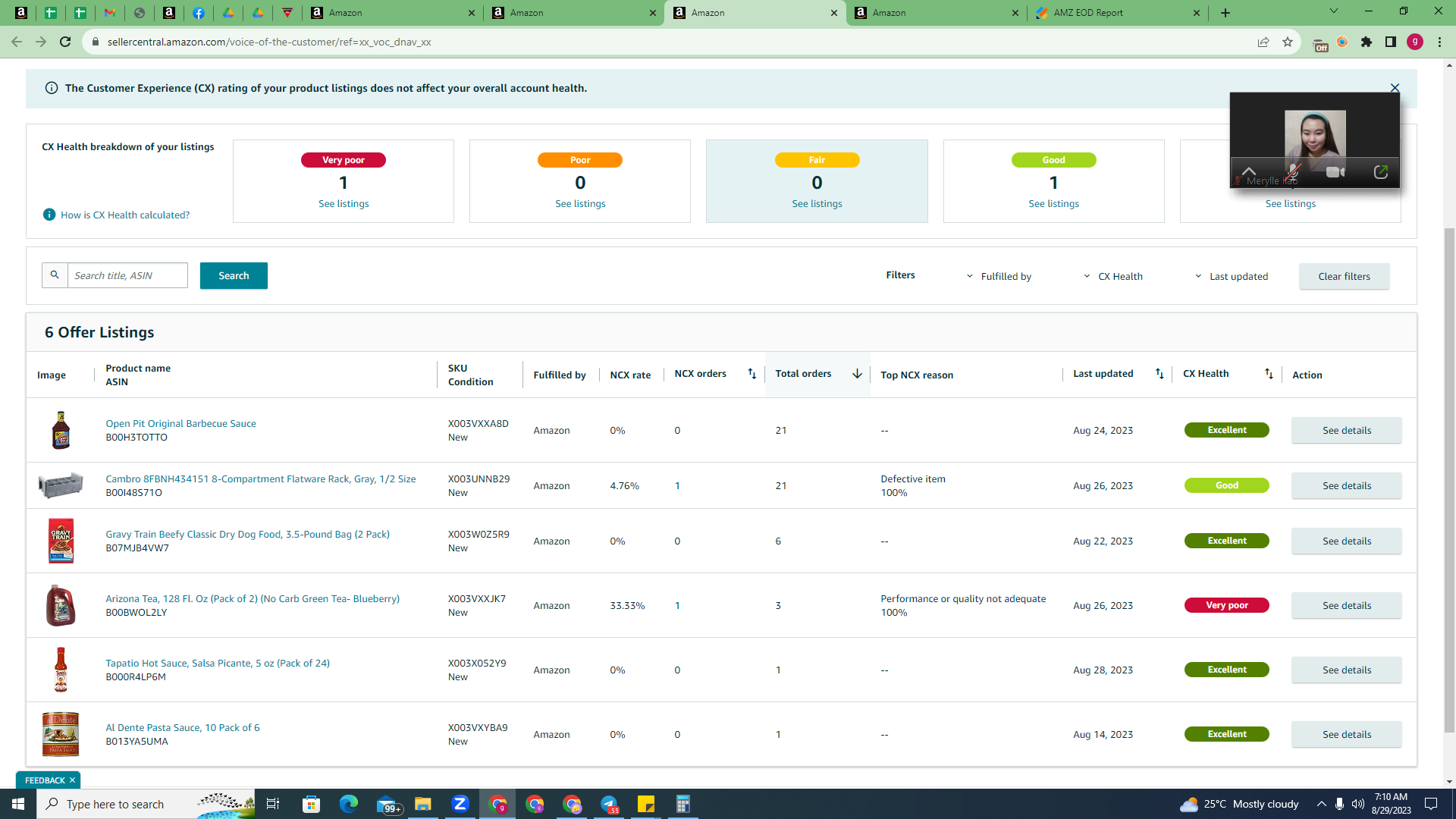
Task: See listings under Poor card
Action: click(x=580, y=203)
